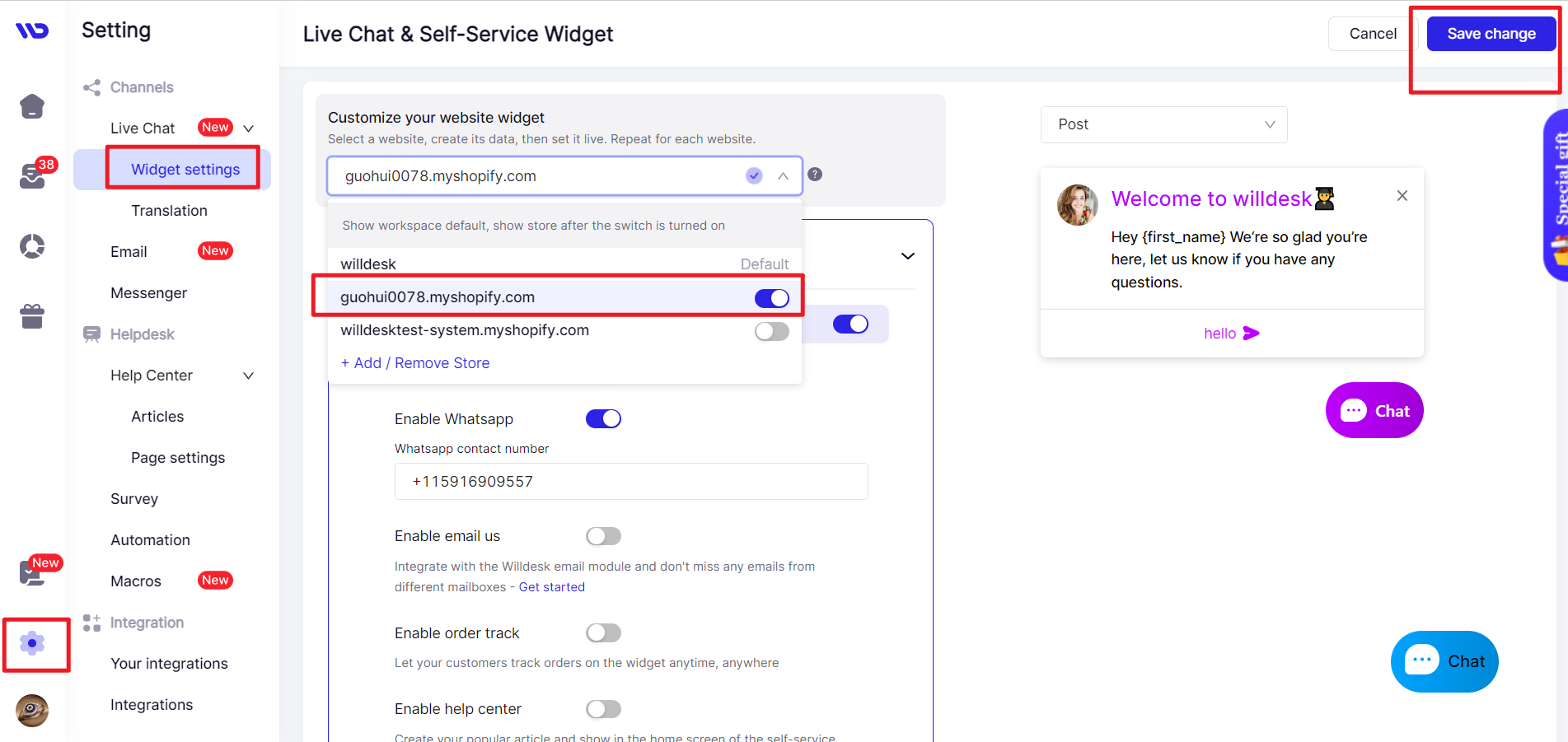1568x742 pixels.
Task: Open Page settings under Help Center
Action: click(x=178, y=458)
